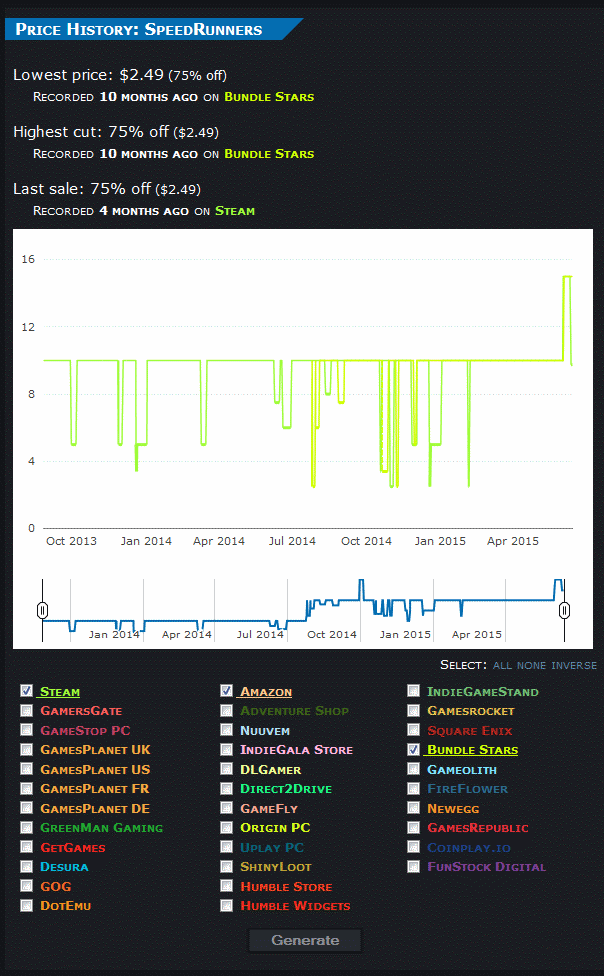Enable the IndieGameStand checkbox
Image resolution: width=604 pixels, height=976 pixels.
(x=413, y=691)
